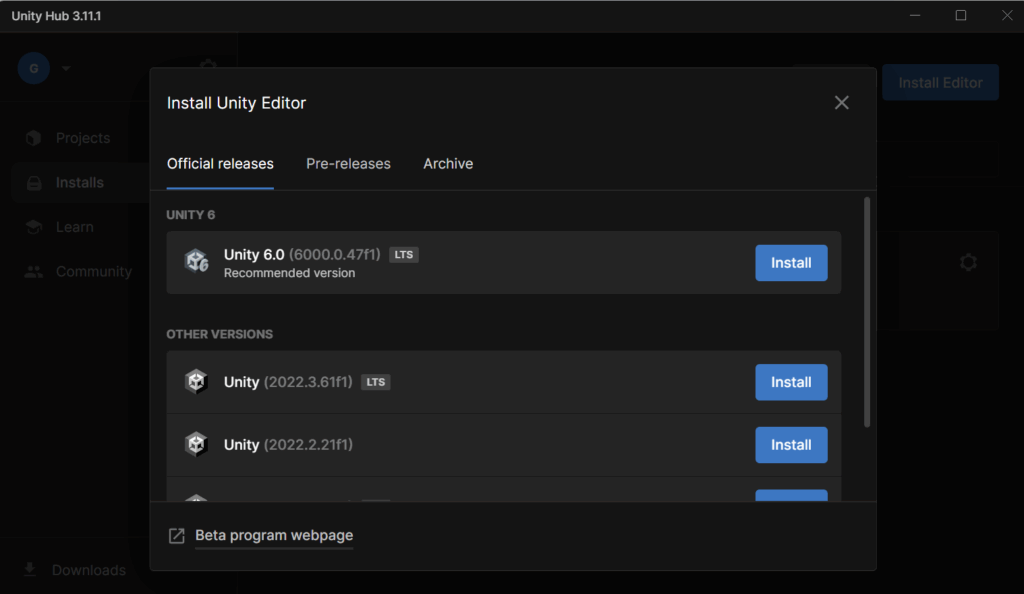Go to Installs in the sidebar
The image size is (1024, 594).
pos(80,183)
